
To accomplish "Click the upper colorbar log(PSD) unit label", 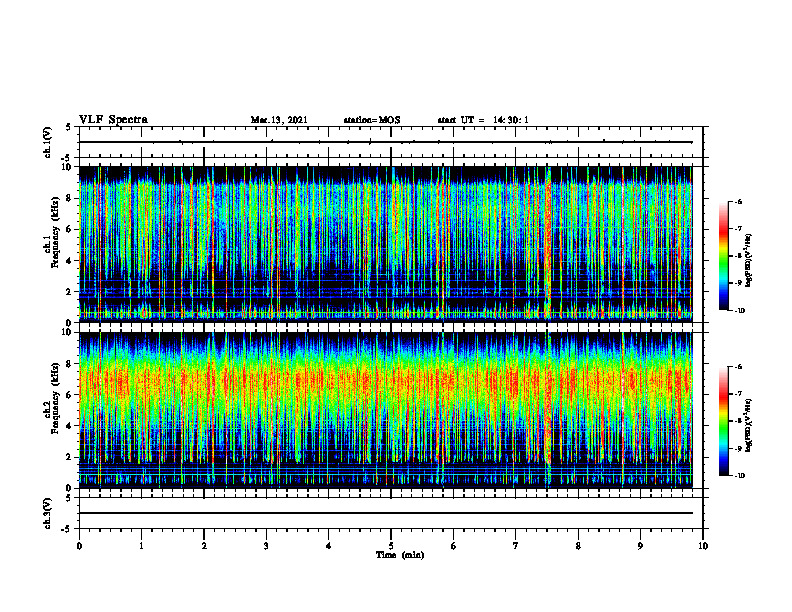I will tap(749, 260).
